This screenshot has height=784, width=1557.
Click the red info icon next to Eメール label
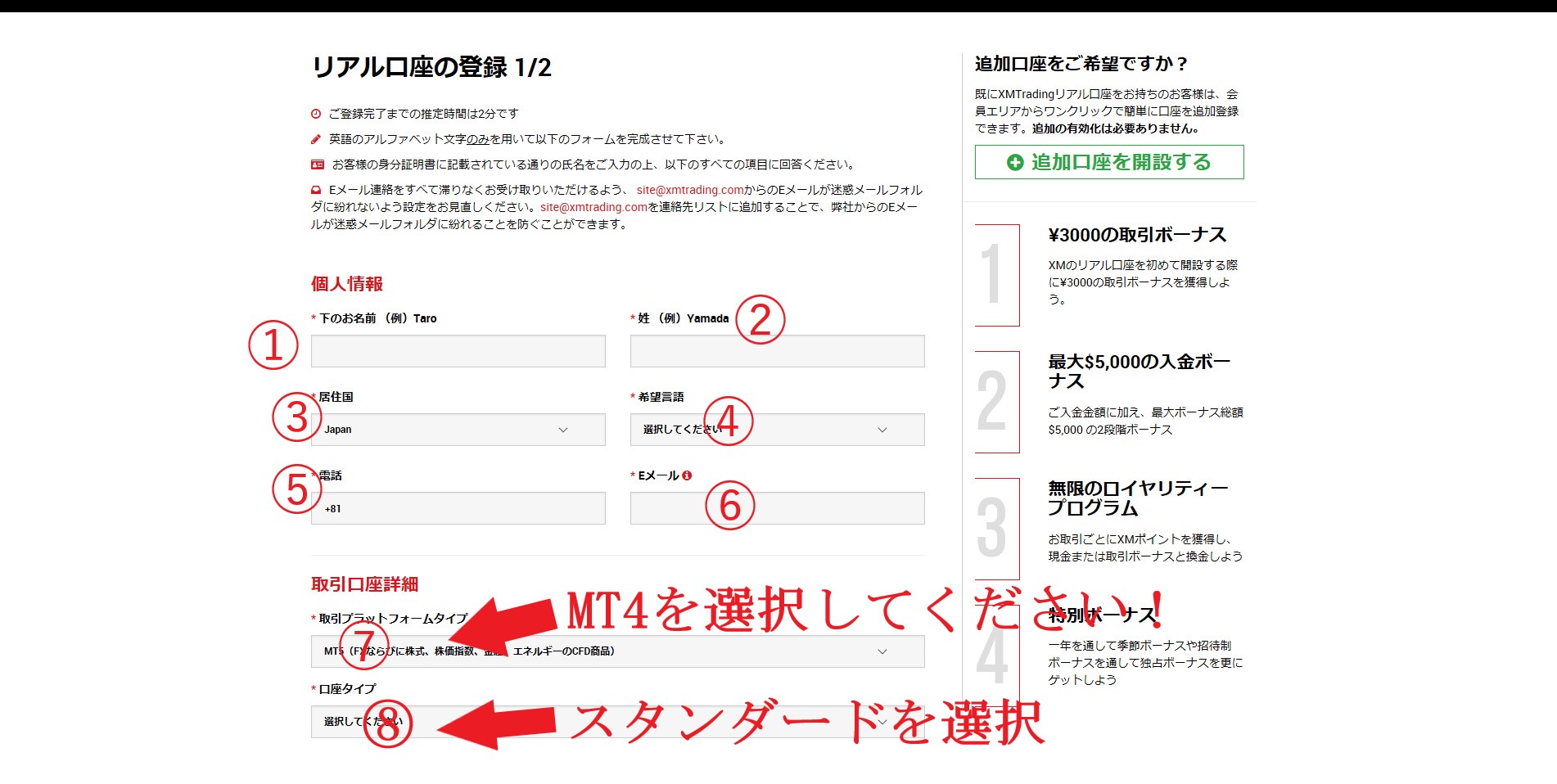(687, 475)
